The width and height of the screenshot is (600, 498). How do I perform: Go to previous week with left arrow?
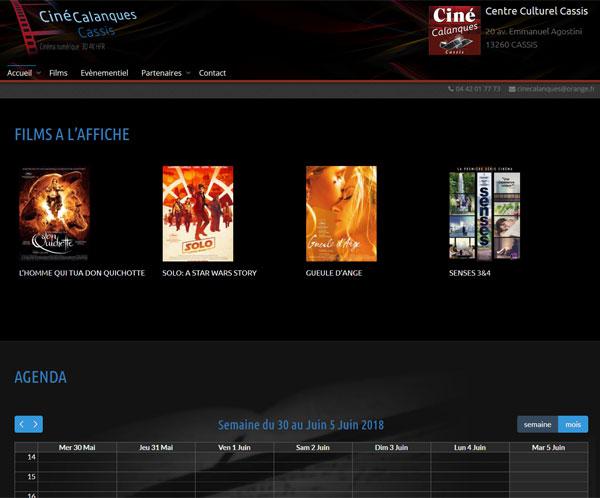[22, 424]
